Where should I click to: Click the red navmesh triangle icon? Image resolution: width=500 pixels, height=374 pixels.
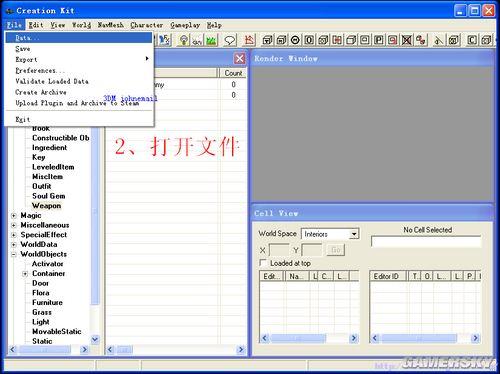click(x=249, y=40)
